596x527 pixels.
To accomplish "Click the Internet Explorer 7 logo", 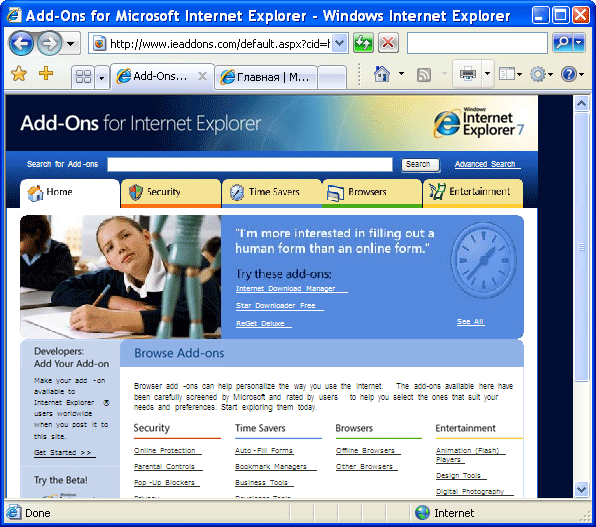I will (479, 123).
